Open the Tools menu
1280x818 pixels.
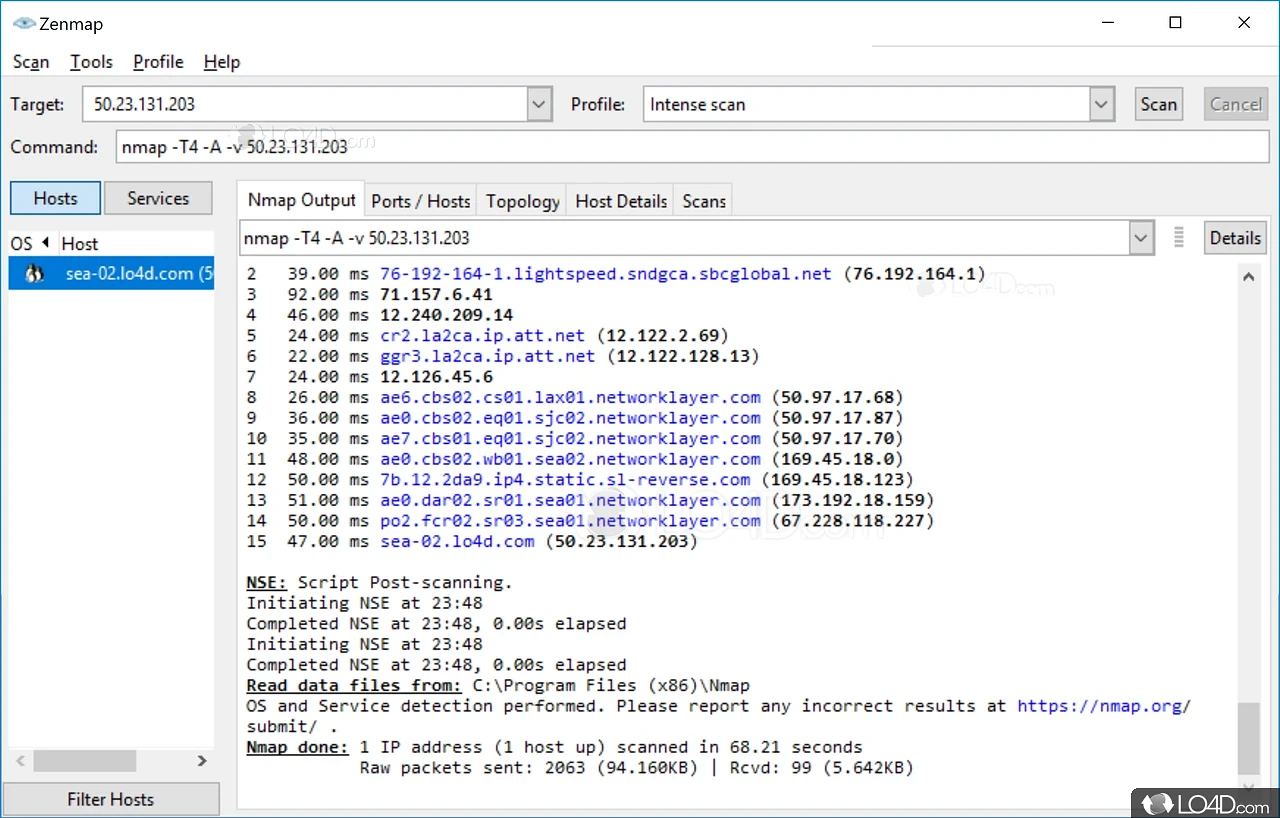(x=91, y=61)
